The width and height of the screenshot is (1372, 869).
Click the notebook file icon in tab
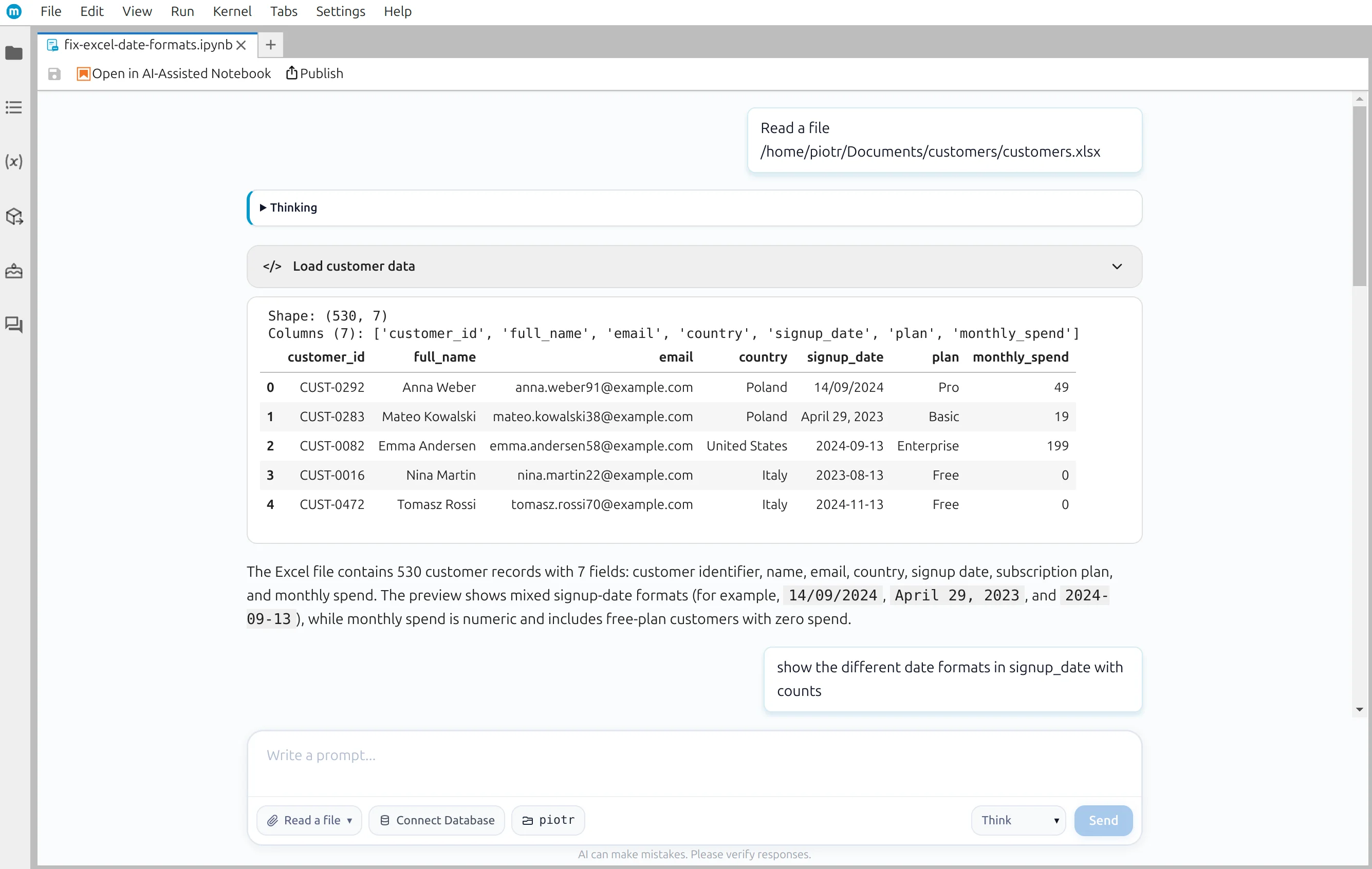point(52,45)
